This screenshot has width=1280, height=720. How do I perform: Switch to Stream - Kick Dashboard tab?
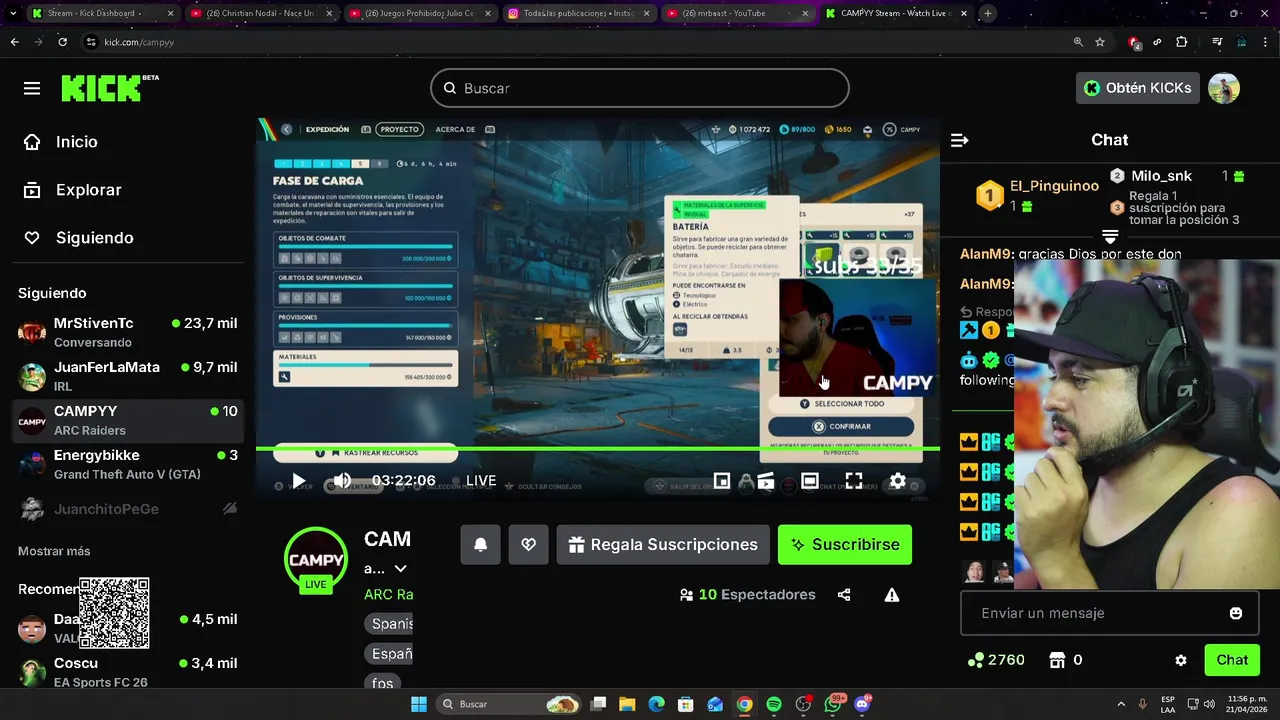[101, 13]
